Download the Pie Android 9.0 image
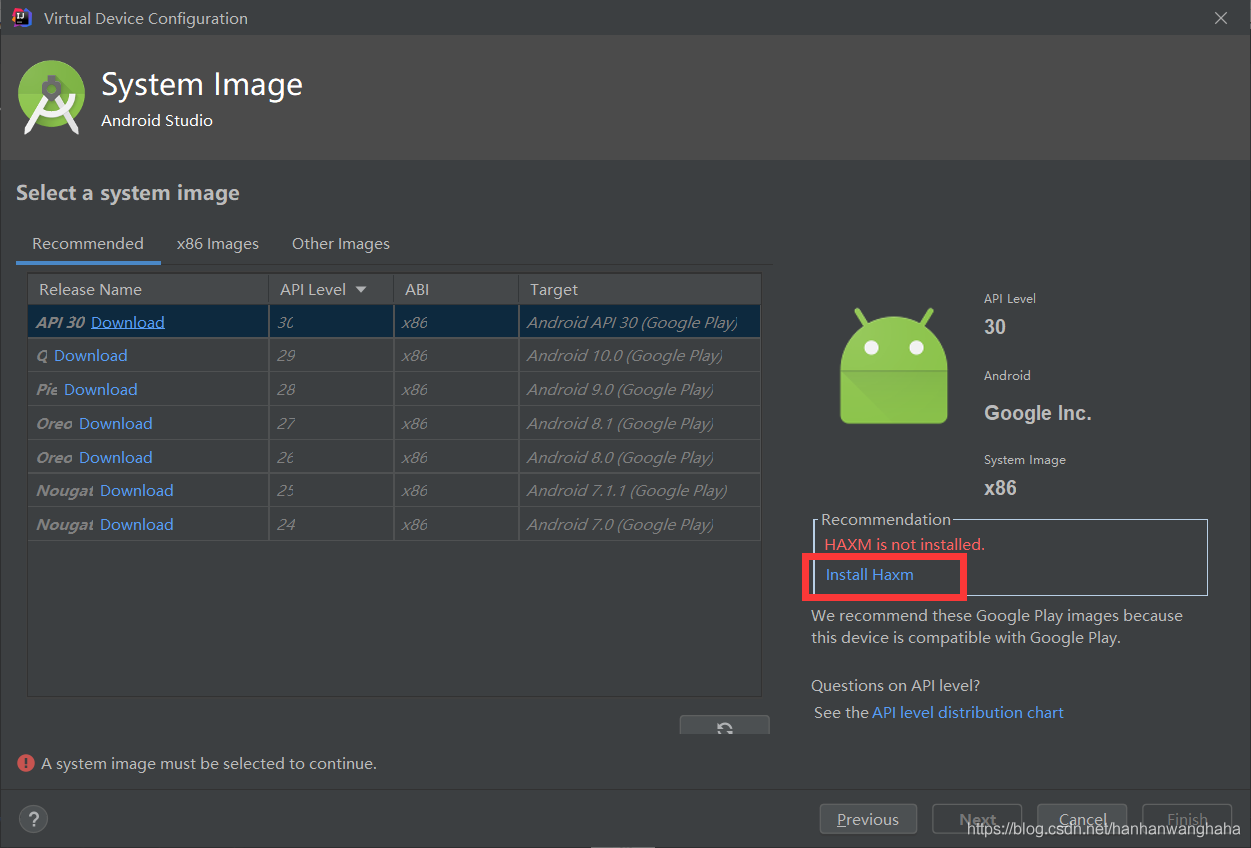This screenshot has height=848, width=1251. (100, 389)
